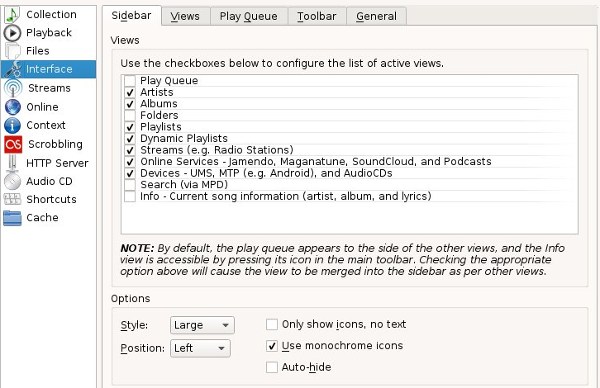Open Context settings info icon
This screenshot has height=388, width=600.
(13, 125)
